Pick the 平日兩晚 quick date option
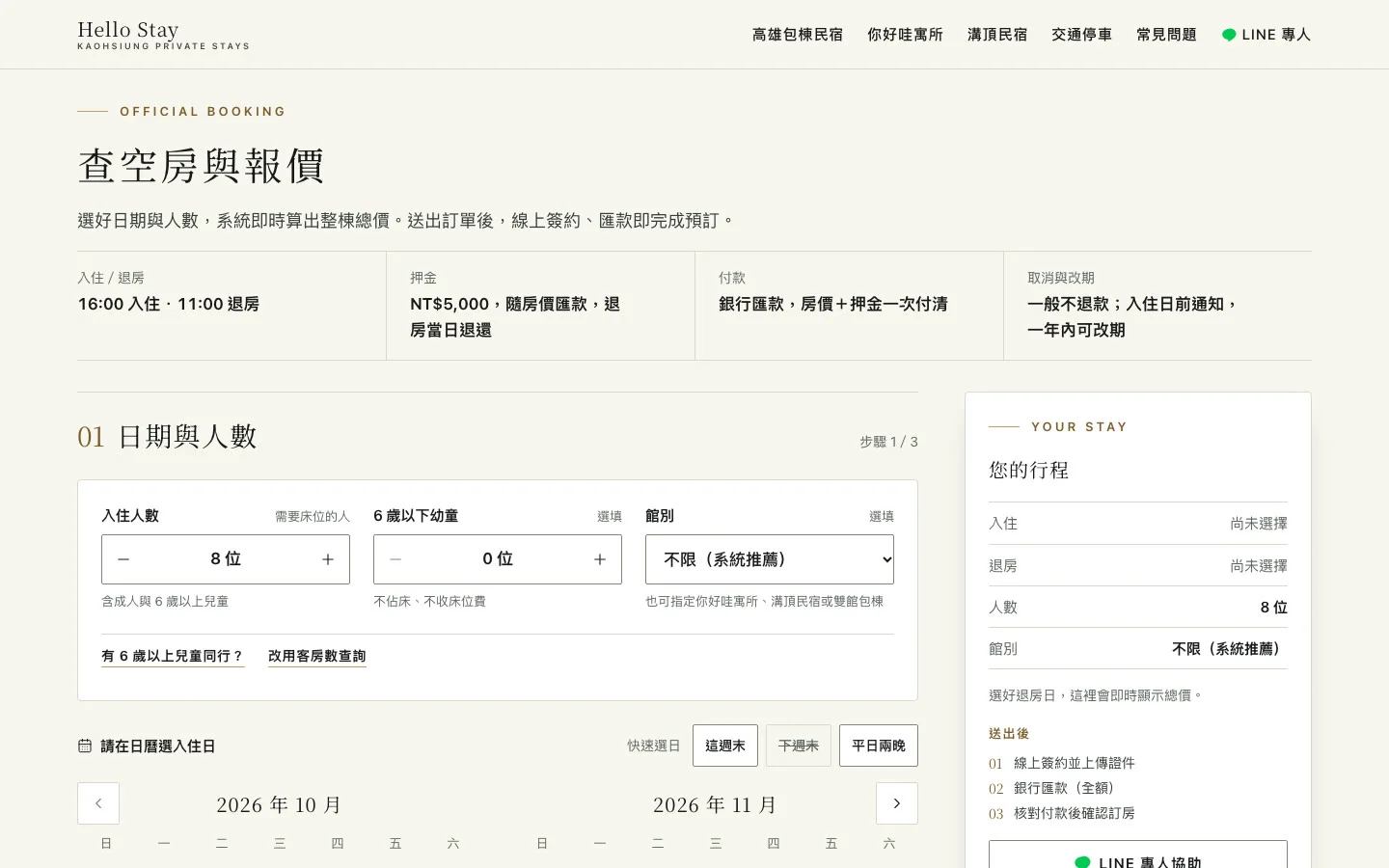 tap(879, 746)
